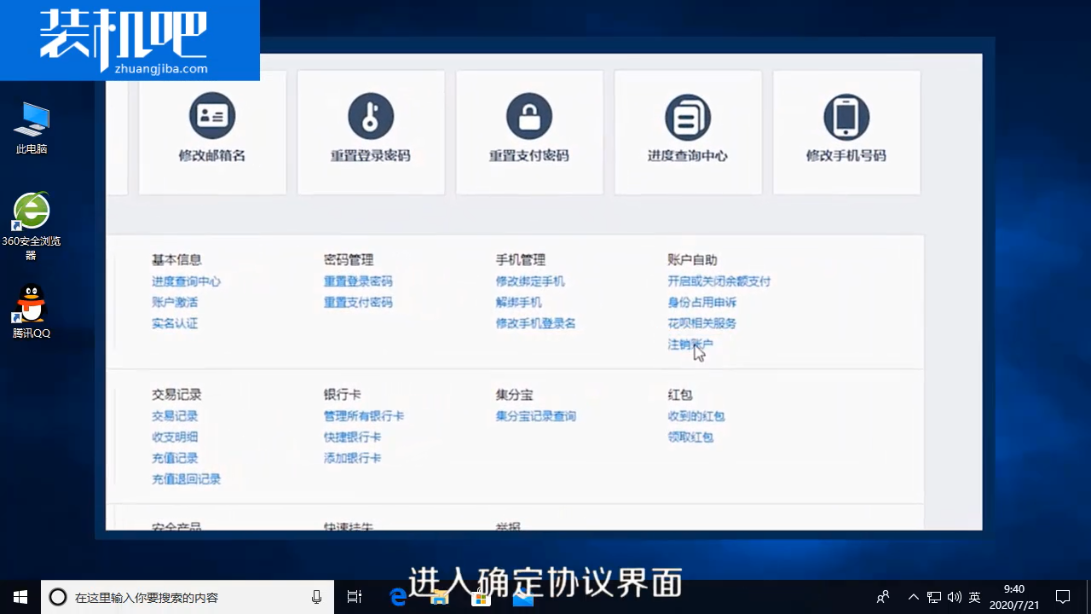Viewport: 1091px width, 614px height.
Task: Click the 重置支付密码 padlock icon
Action: pos(529,117)
